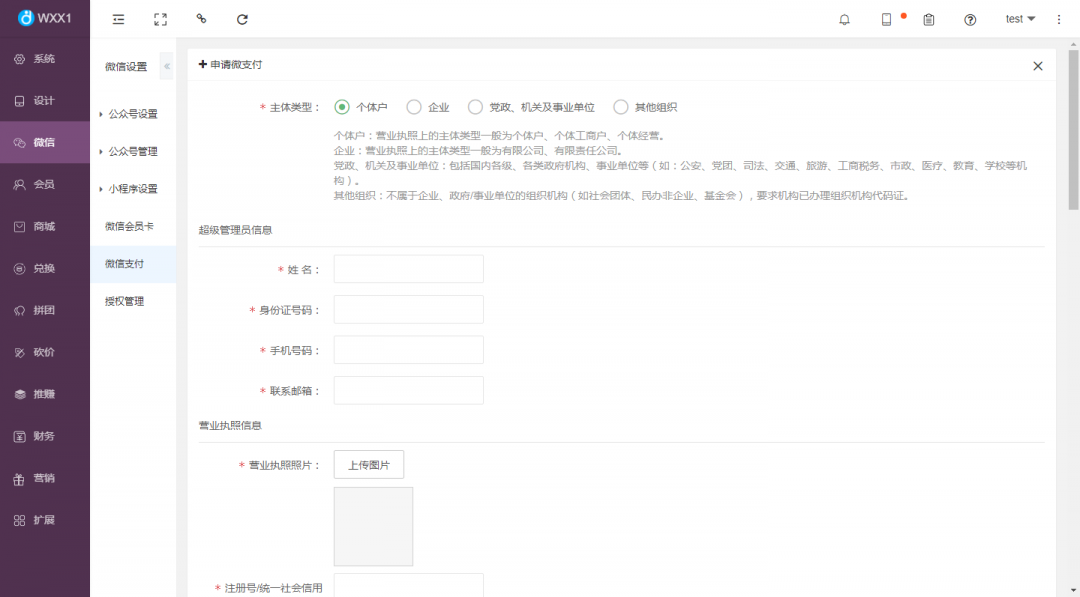Open the clipboard icon in top bar

pyautogui.click(x=929, y=19)
